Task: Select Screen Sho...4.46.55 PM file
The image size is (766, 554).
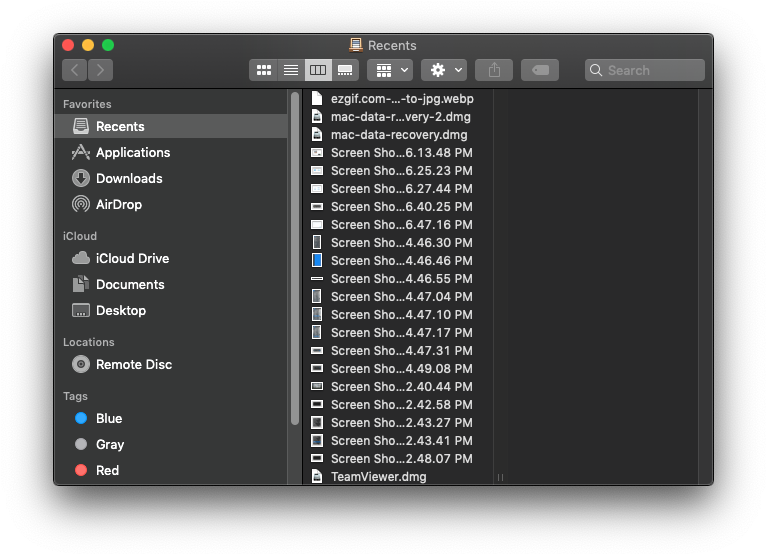Action: pos(398,279)
